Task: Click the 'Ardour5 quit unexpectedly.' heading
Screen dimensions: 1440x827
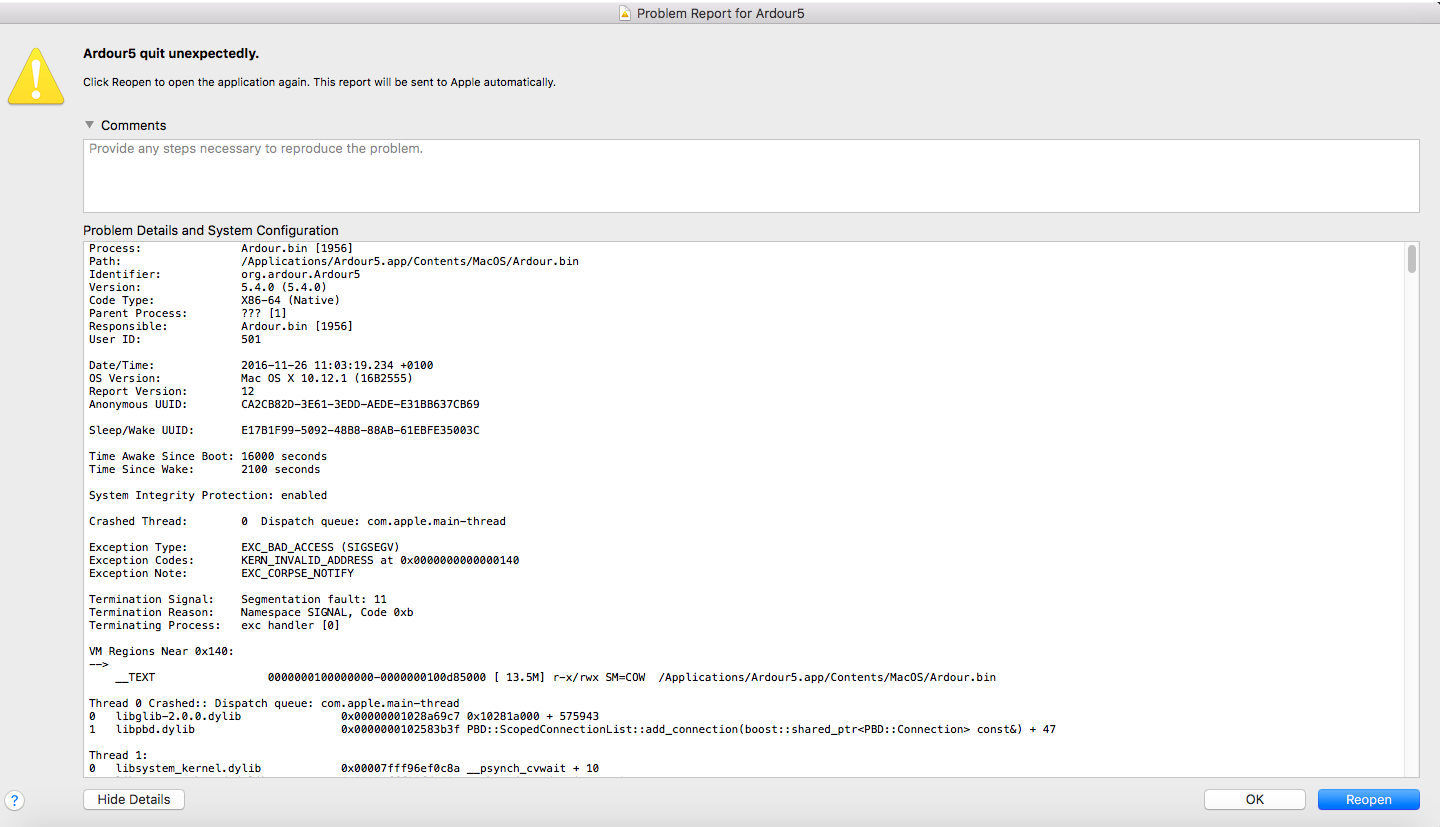Action: click(178, 53)
